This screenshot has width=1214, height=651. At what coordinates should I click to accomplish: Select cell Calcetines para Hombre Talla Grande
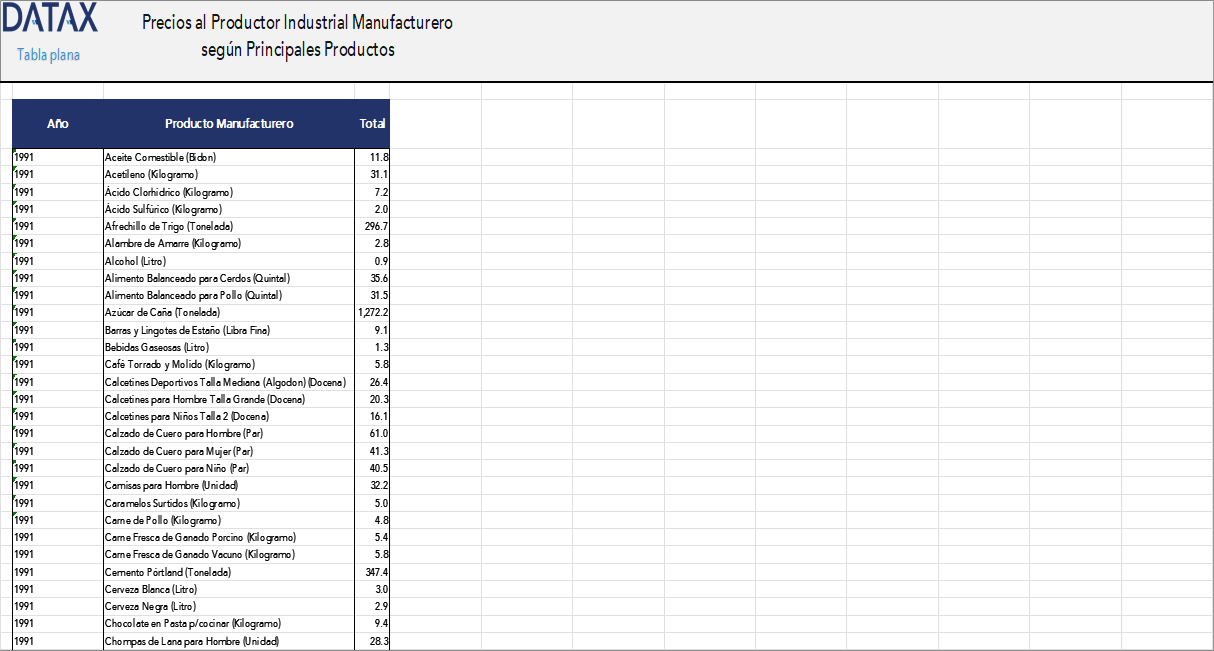(229, 399)
